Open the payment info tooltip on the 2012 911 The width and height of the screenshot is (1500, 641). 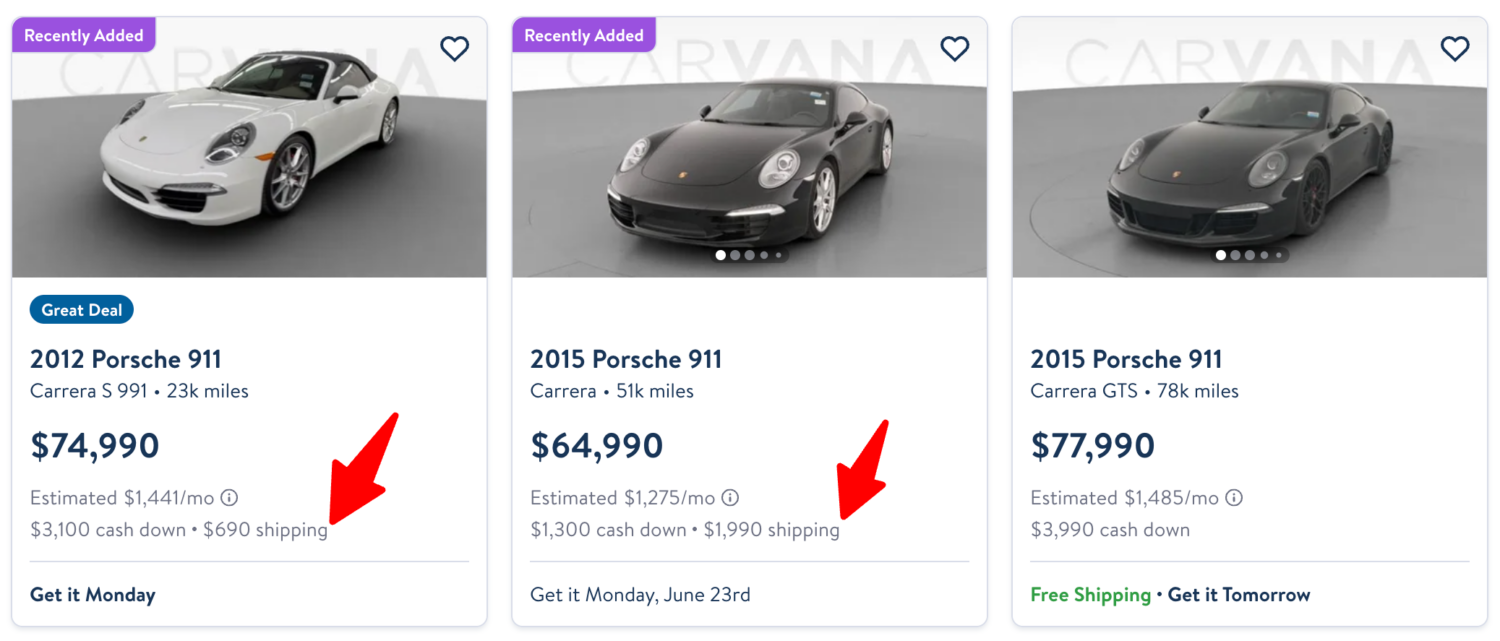231,497
